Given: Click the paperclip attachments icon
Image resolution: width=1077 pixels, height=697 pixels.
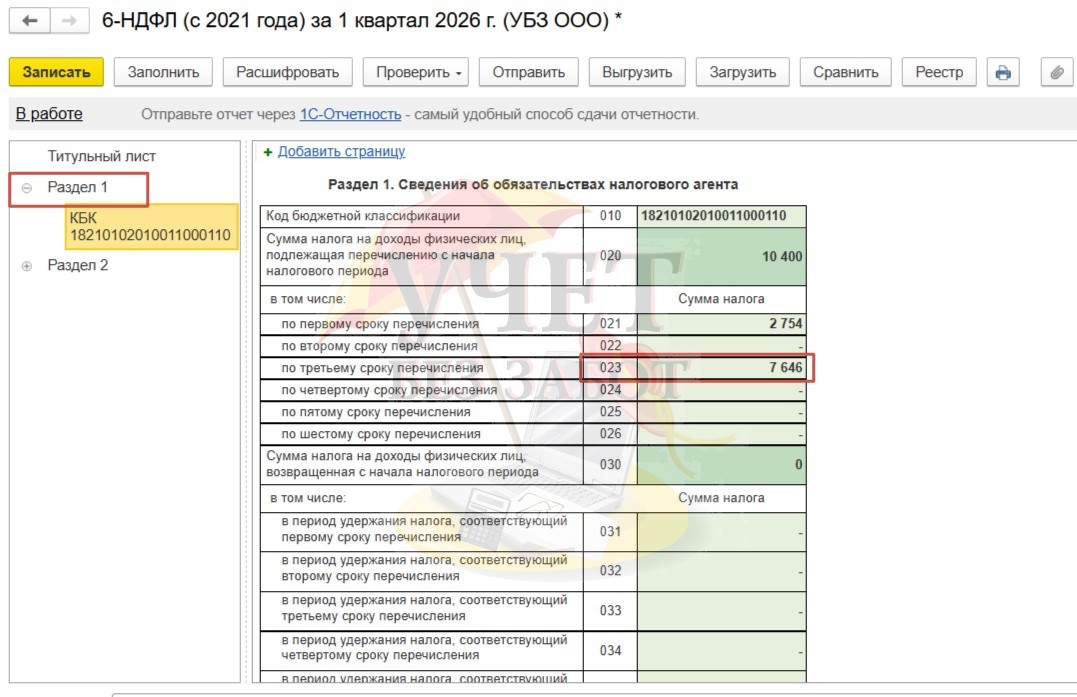Looking at the screenshot, I should pos(1056,72).
